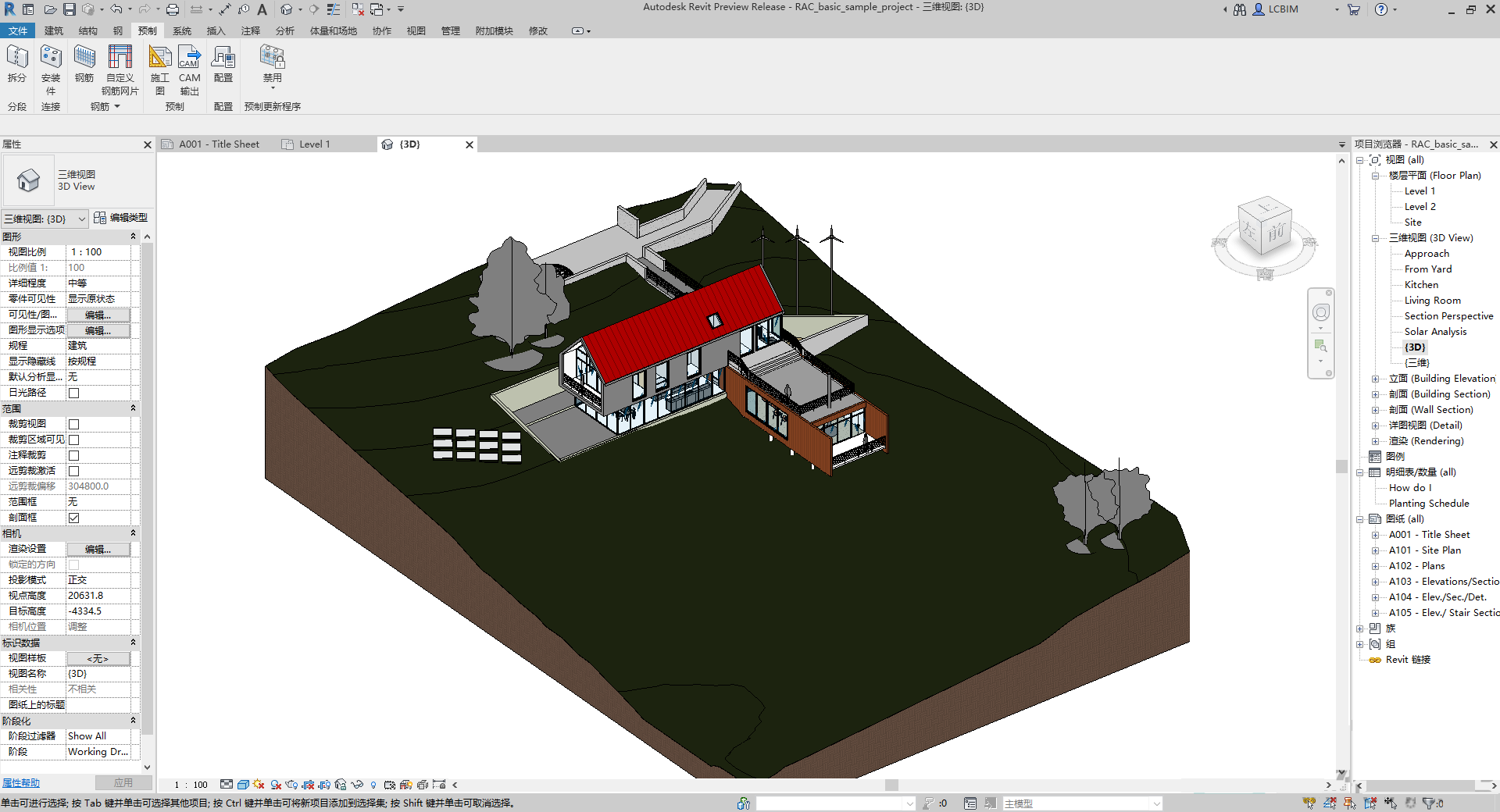This screenshot has width=1500, height=812.
Task: Click the Reveal Hidden Elements lightbulb icon
Action: pos(373,785)
